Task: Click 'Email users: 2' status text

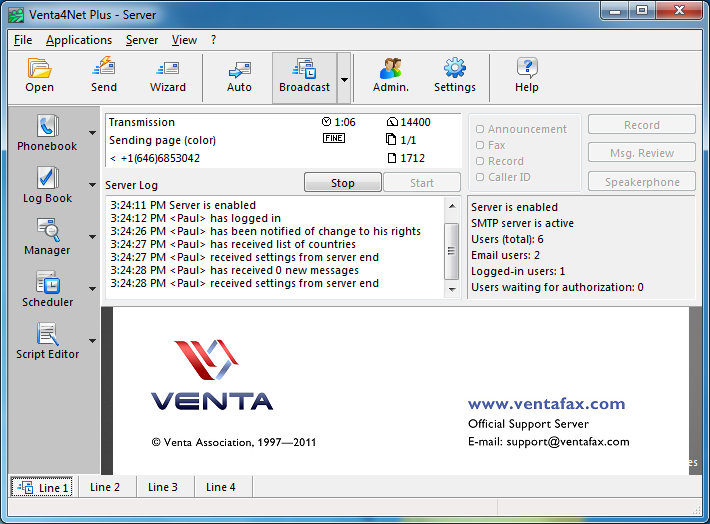Action: pyautogui.click(x=505, y=255)
